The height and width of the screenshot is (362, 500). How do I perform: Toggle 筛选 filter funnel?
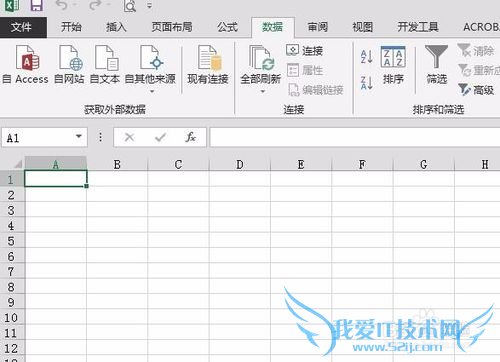[x=437, y=65]
